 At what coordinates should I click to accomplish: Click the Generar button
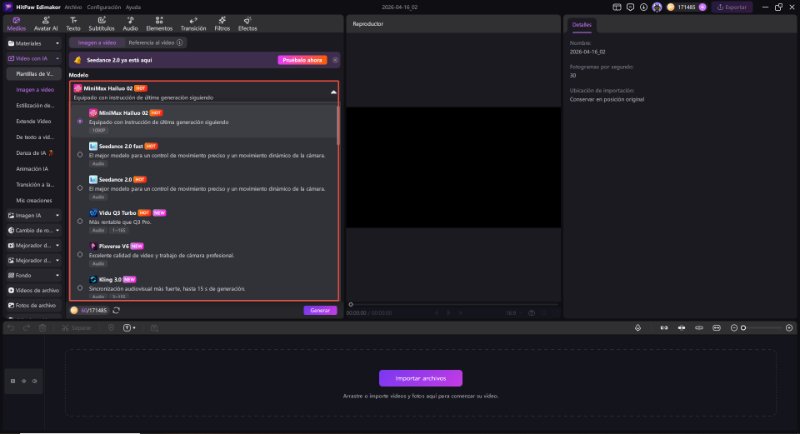click(320, 310)
